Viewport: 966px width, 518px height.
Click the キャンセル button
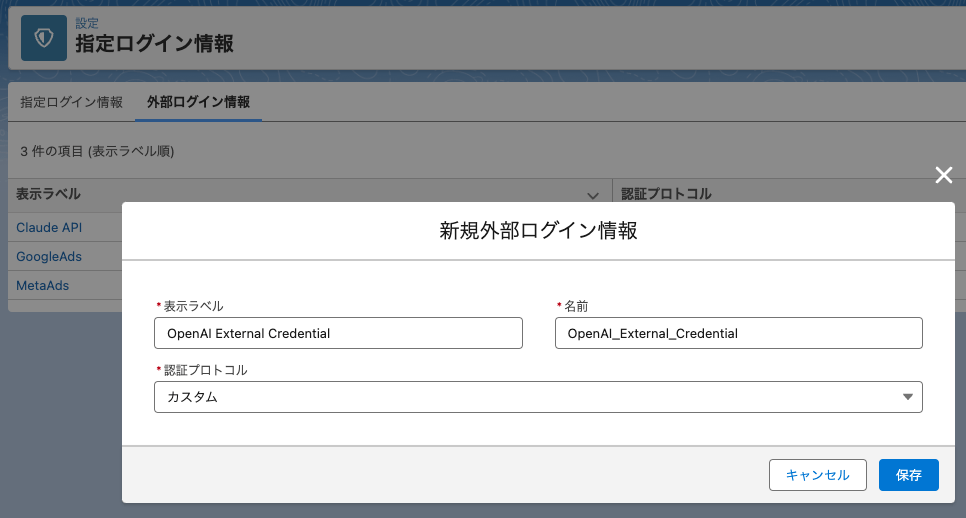point(818,475)
